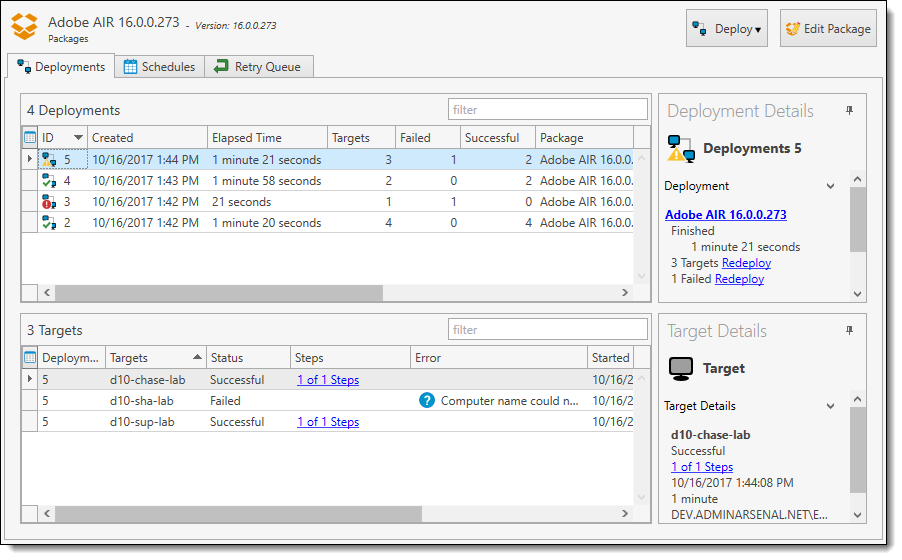Click the error status icon on deployment 3 row
The height and width of the screenshot is (560, 902).
(49, 202)
